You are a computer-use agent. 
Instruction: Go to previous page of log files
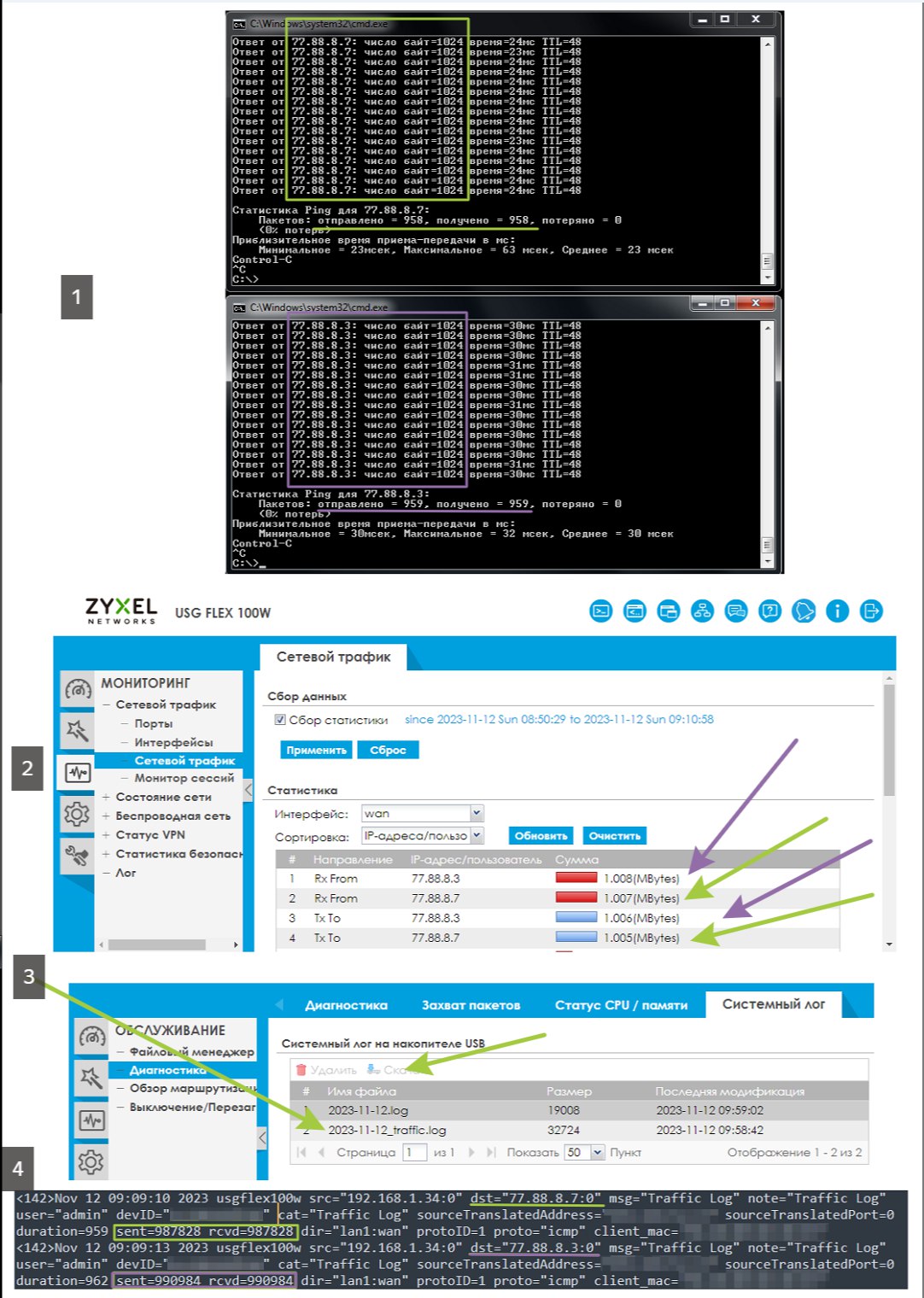[x=321, y=1152]
